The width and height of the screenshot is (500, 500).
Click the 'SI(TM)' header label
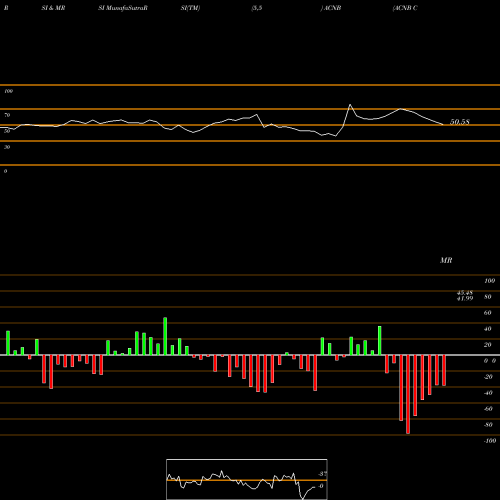(190, 8)
